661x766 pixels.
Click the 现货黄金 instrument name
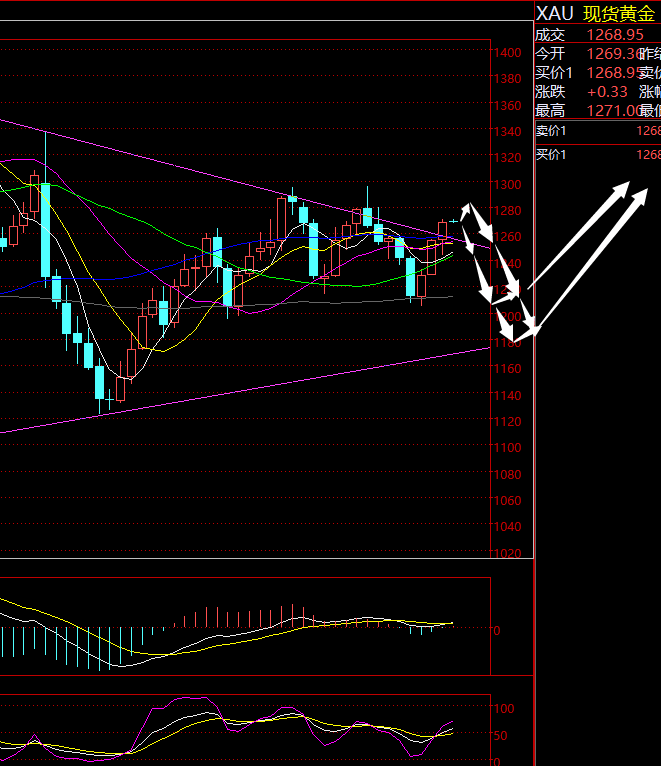(x=618, y=14)
